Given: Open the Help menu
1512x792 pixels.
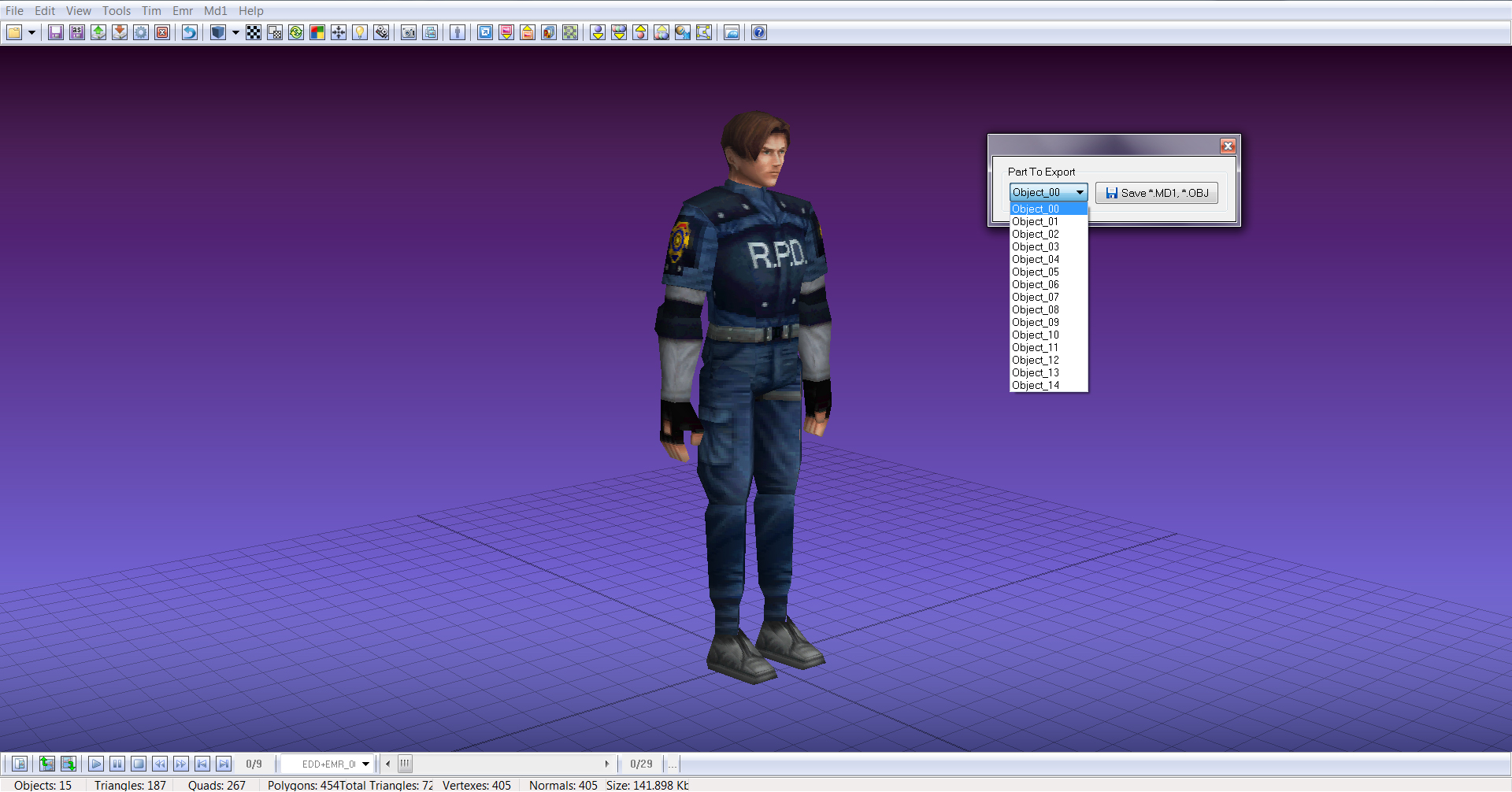Looking at the screenshot, I should 251,10.
